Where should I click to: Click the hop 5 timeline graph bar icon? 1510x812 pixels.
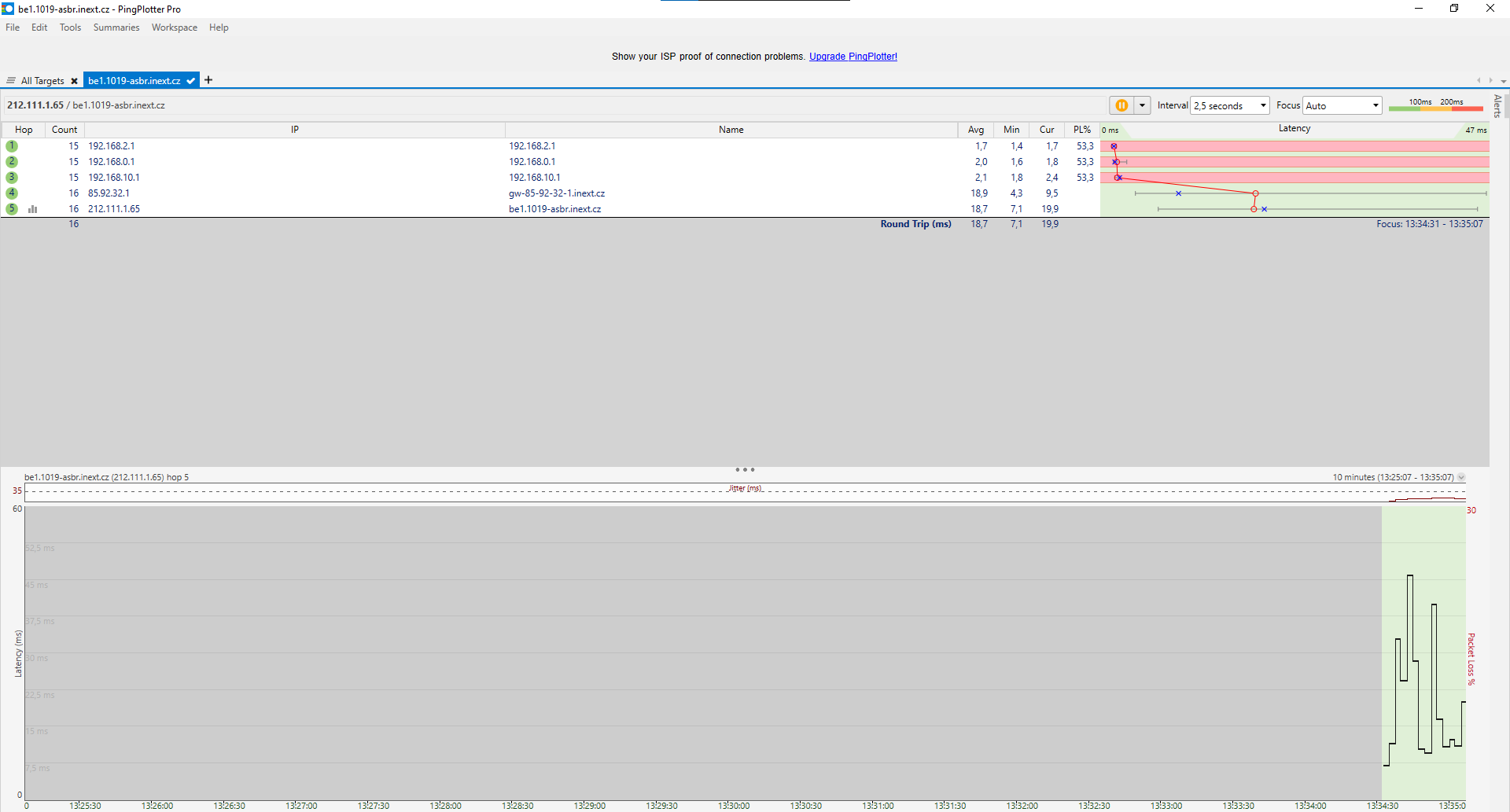[33, 209]
